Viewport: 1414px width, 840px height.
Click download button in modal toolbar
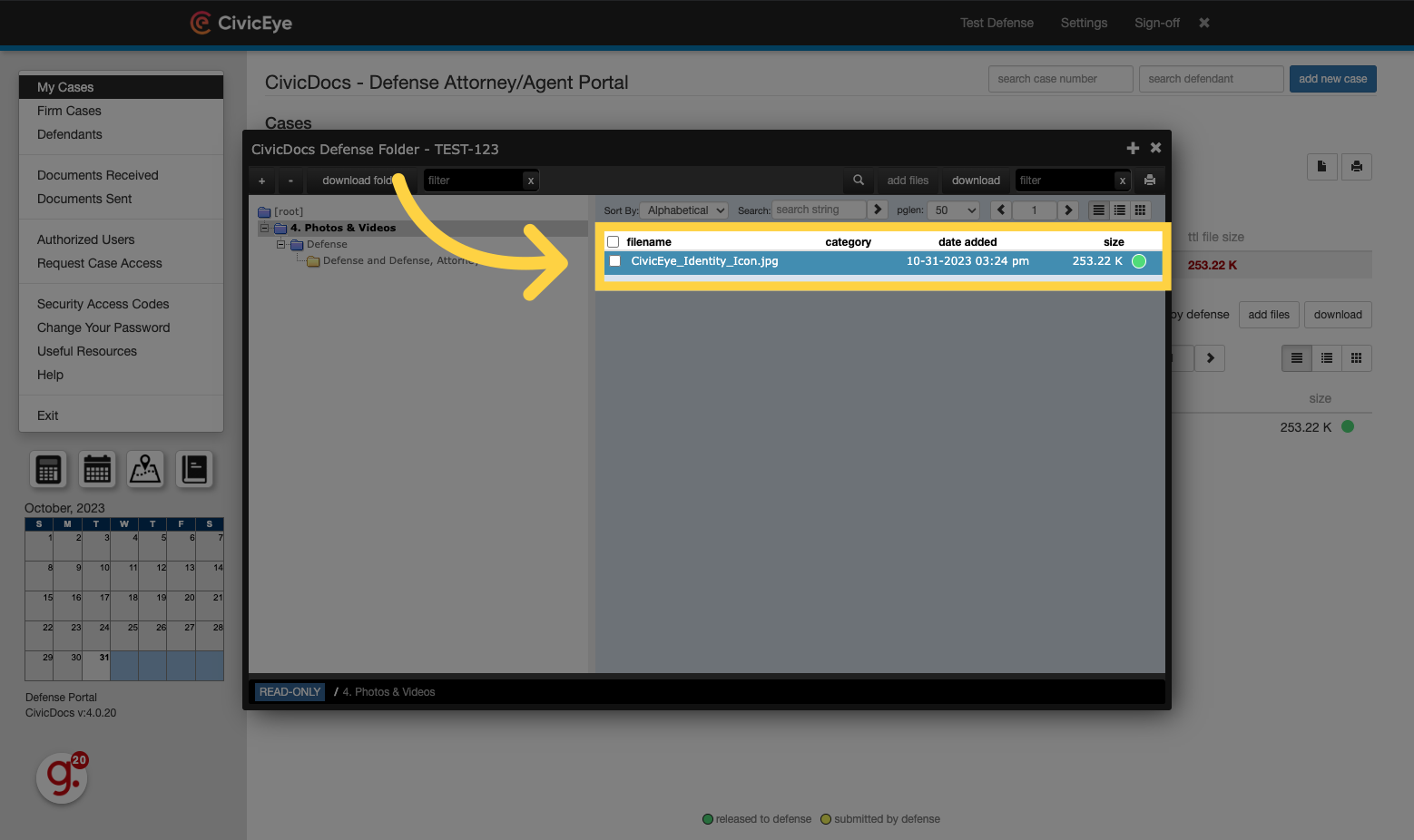point(976,181)
